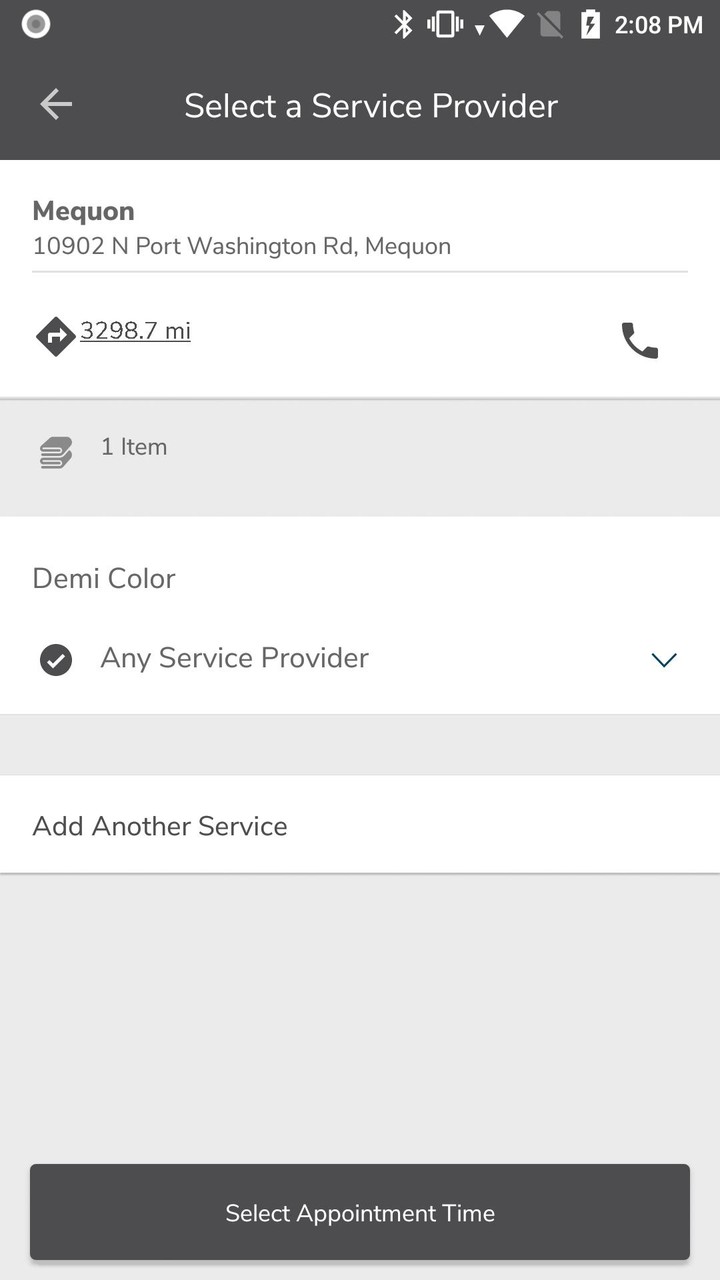Tap the circular notification icon in status bar
The image size is (720, 1280).
click(x=36, y=25)
